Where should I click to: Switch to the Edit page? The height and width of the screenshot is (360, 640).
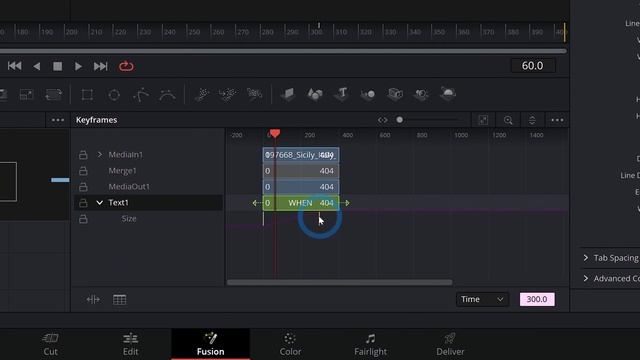(x=131, y=344)
